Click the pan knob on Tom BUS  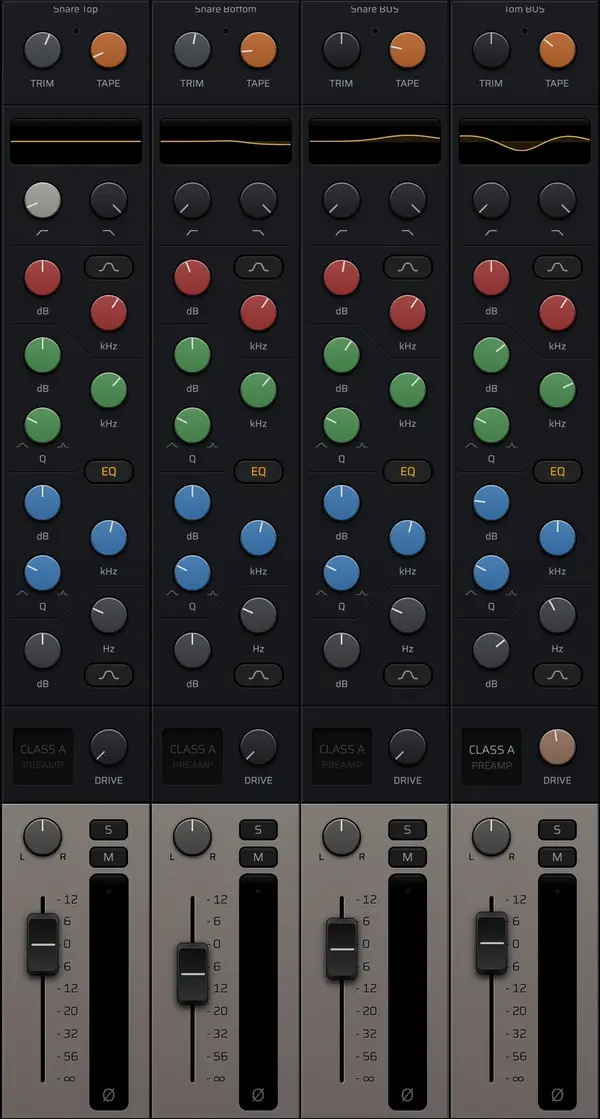[491, 836]
